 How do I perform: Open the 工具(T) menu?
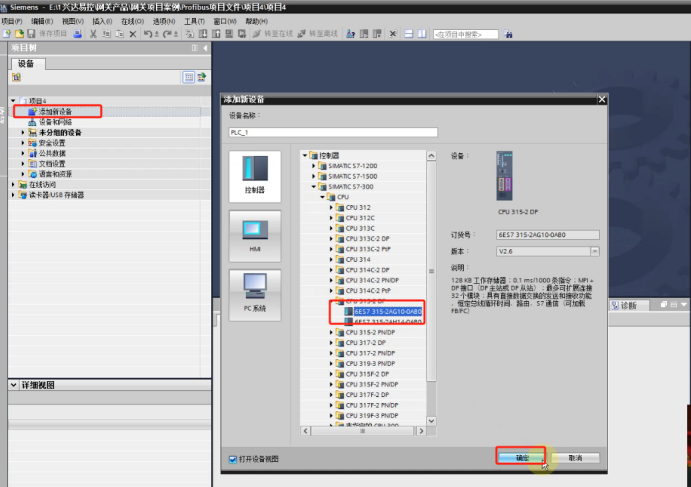click(194, 21)
